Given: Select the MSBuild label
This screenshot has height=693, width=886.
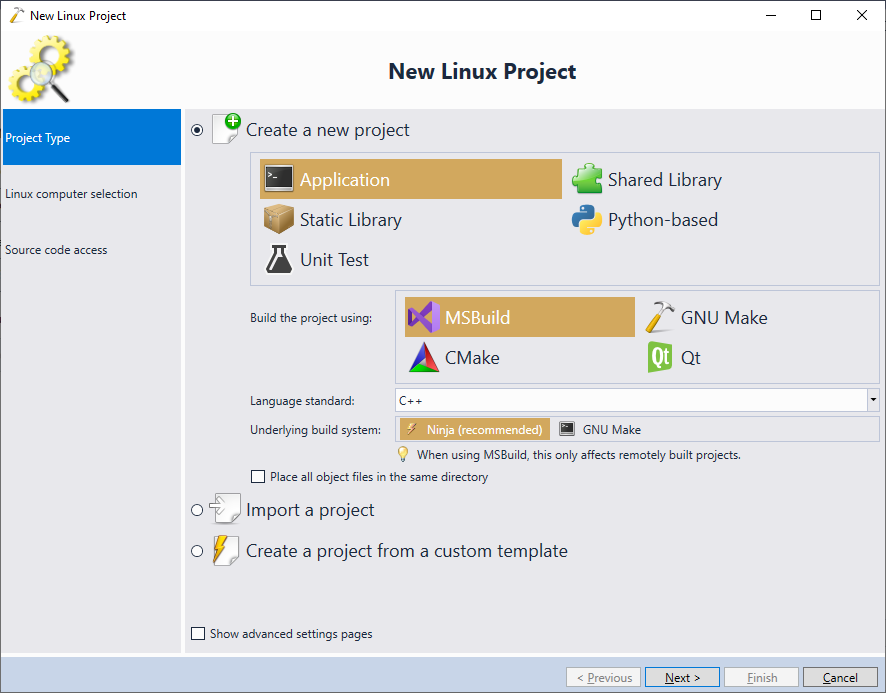Looking at the screenshot, I should [x=477, y=317].
